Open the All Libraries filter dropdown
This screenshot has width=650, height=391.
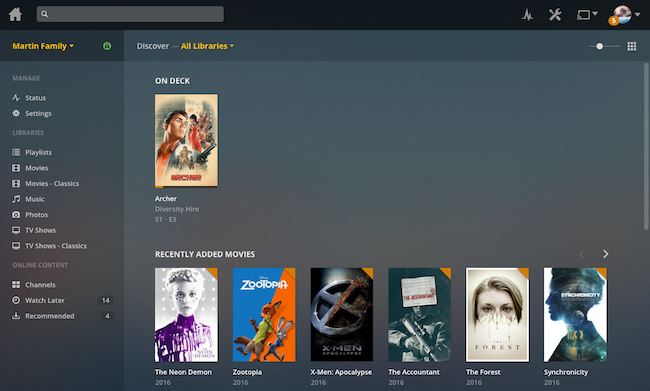point(207,46)
